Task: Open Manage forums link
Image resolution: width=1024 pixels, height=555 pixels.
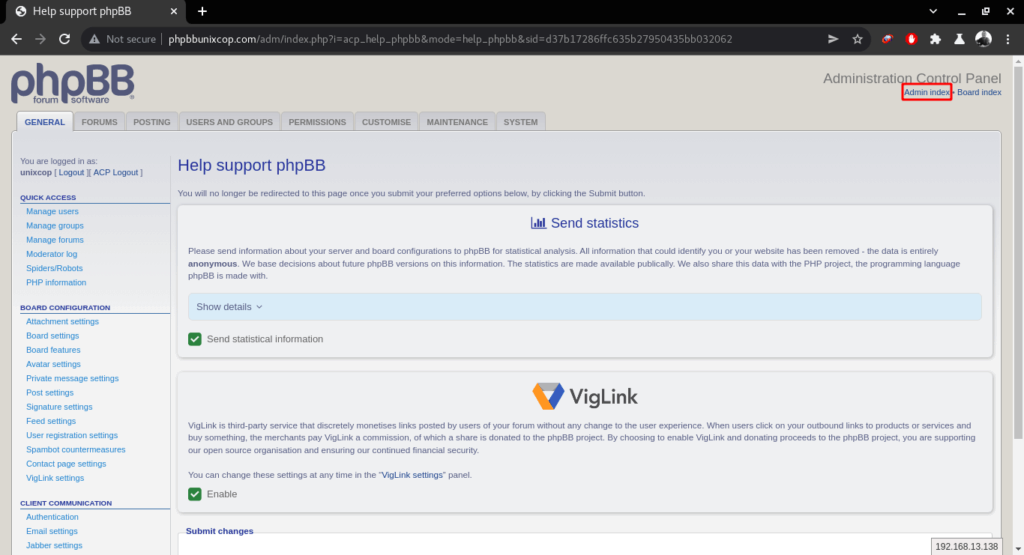Action: 55,240
